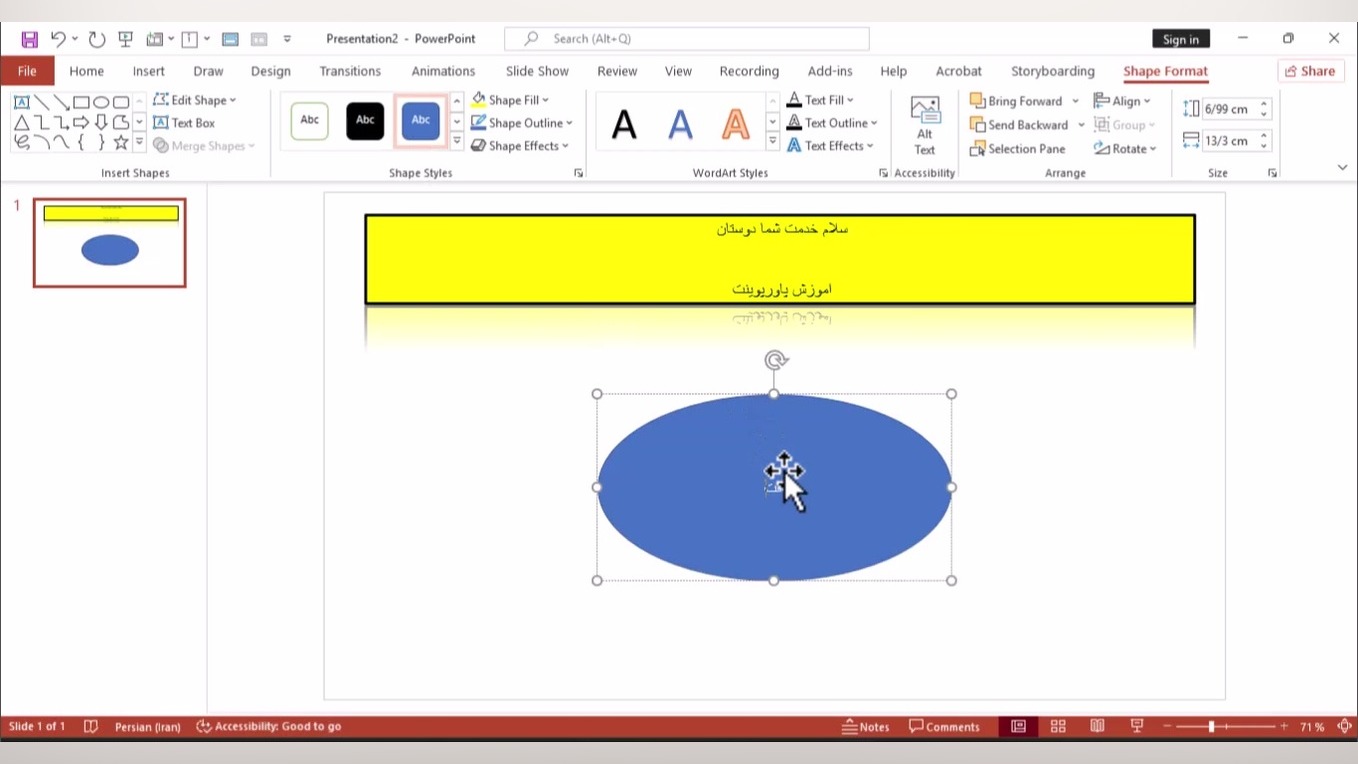Open the Selection Pane
The width and height of the screenshot is (1358, 764).
[1018, 149]
